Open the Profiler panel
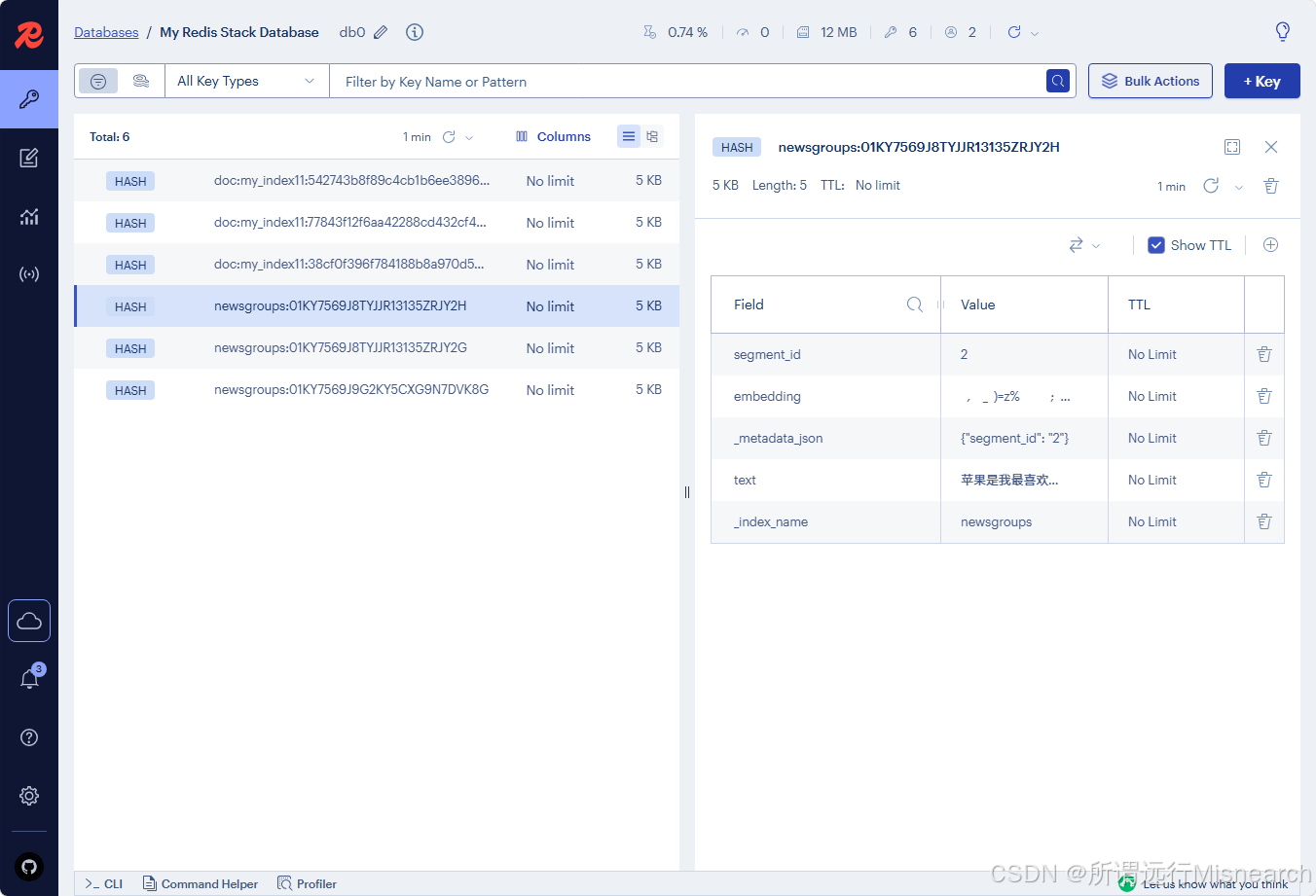This screenshot has width=1316, height=896. click(308, 883)
